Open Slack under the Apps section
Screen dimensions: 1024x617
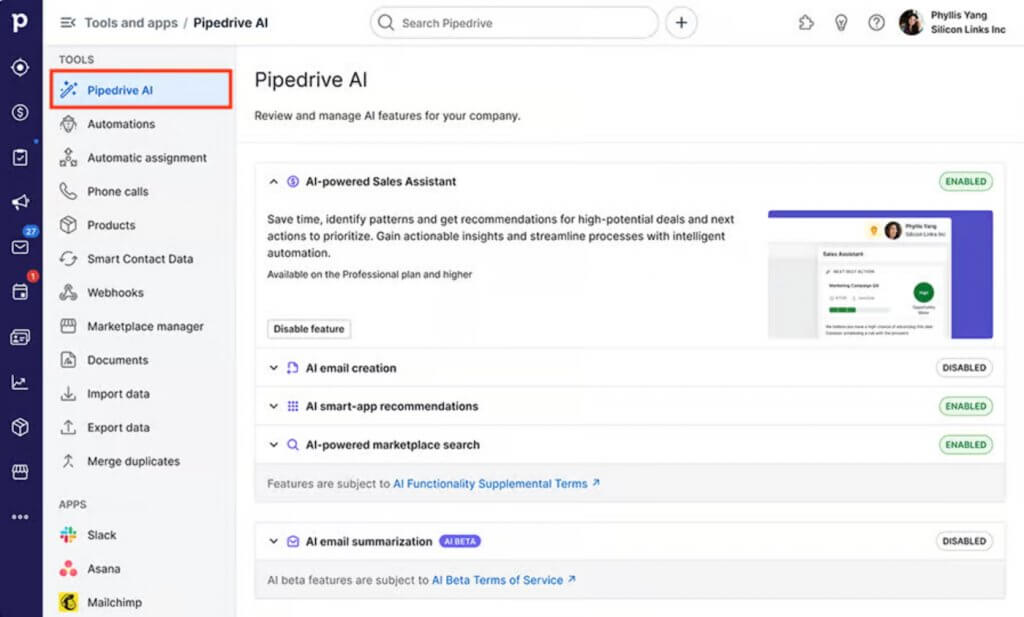pyautogui.click(x=103, y=535)
